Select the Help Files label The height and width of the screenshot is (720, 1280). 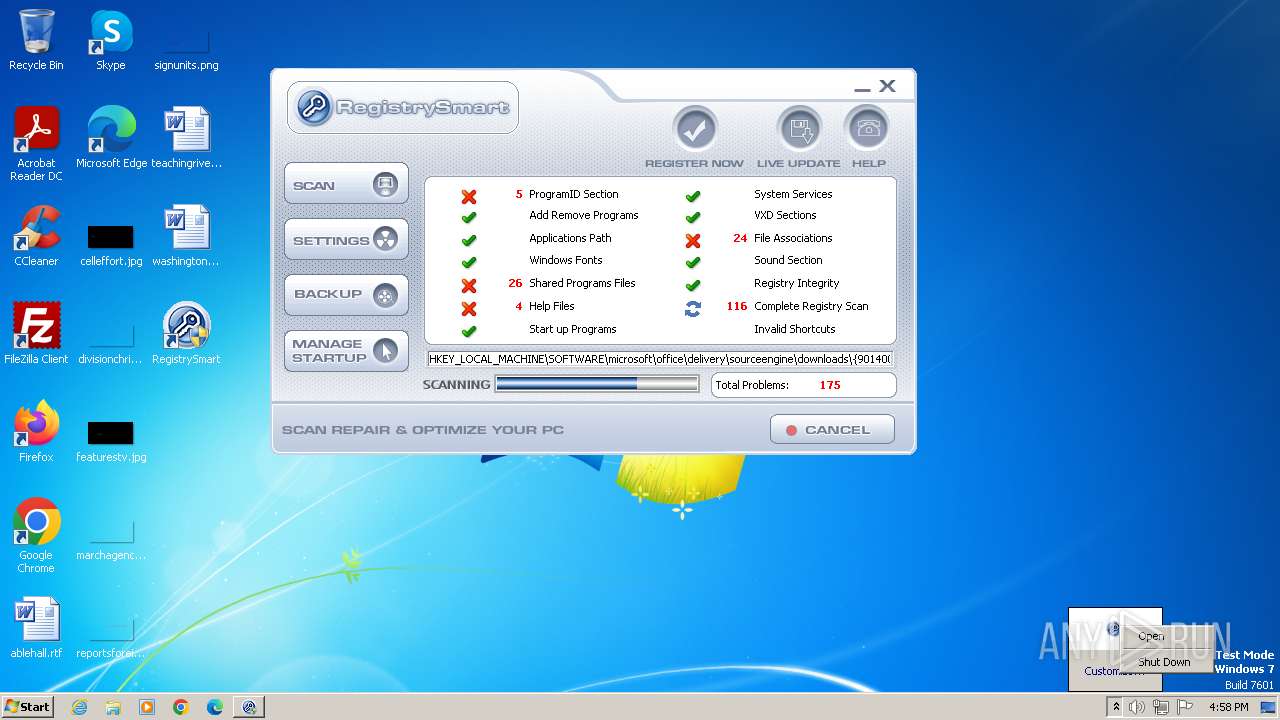pos(551,306)
